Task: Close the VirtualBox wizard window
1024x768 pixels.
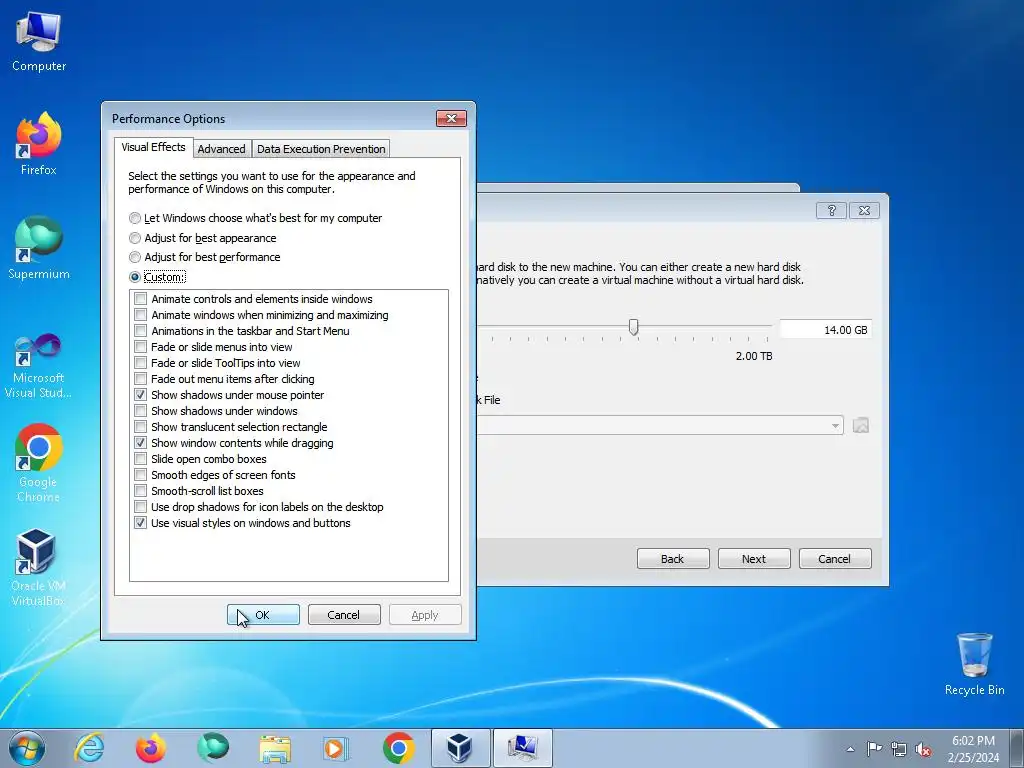Action: coord(864,210)
